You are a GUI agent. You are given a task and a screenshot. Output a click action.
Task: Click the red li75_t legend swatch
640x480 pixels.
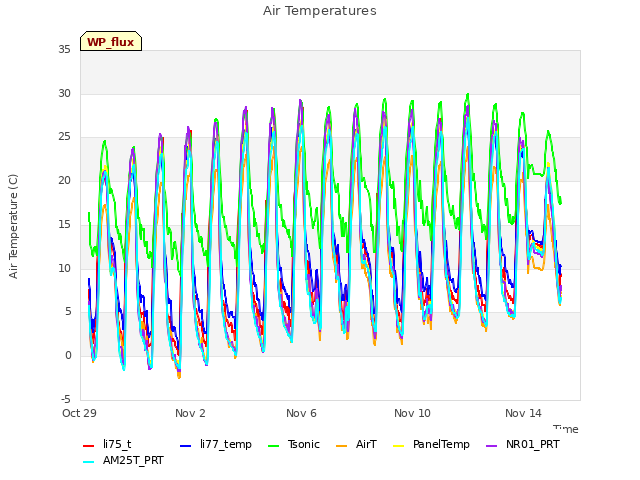89,446
